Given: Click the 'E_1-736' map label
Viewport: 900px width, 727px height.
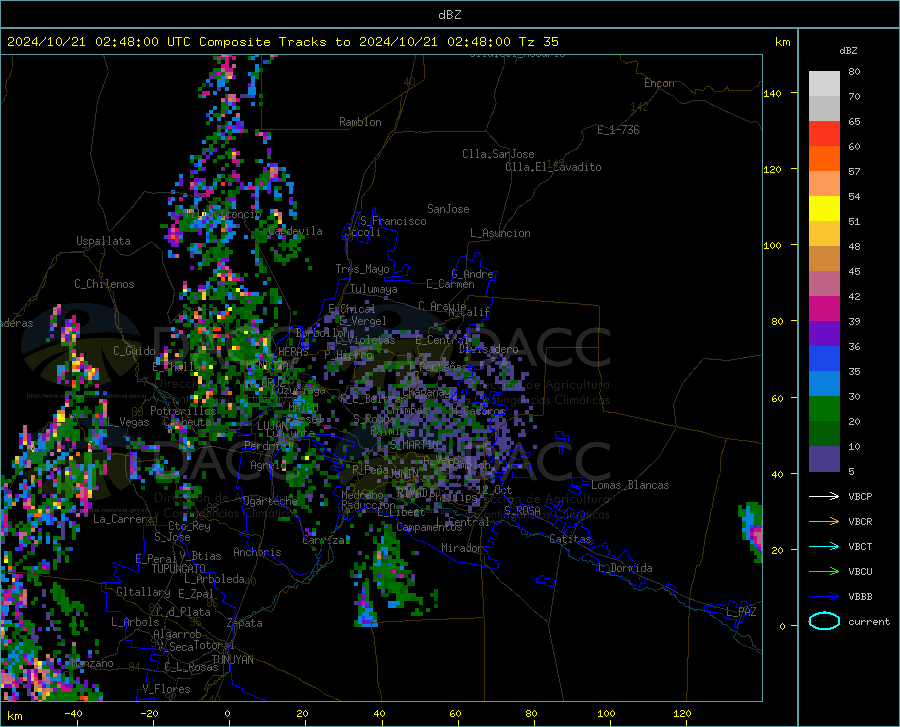Looking at the screenshot, I should tap(618, 130).
